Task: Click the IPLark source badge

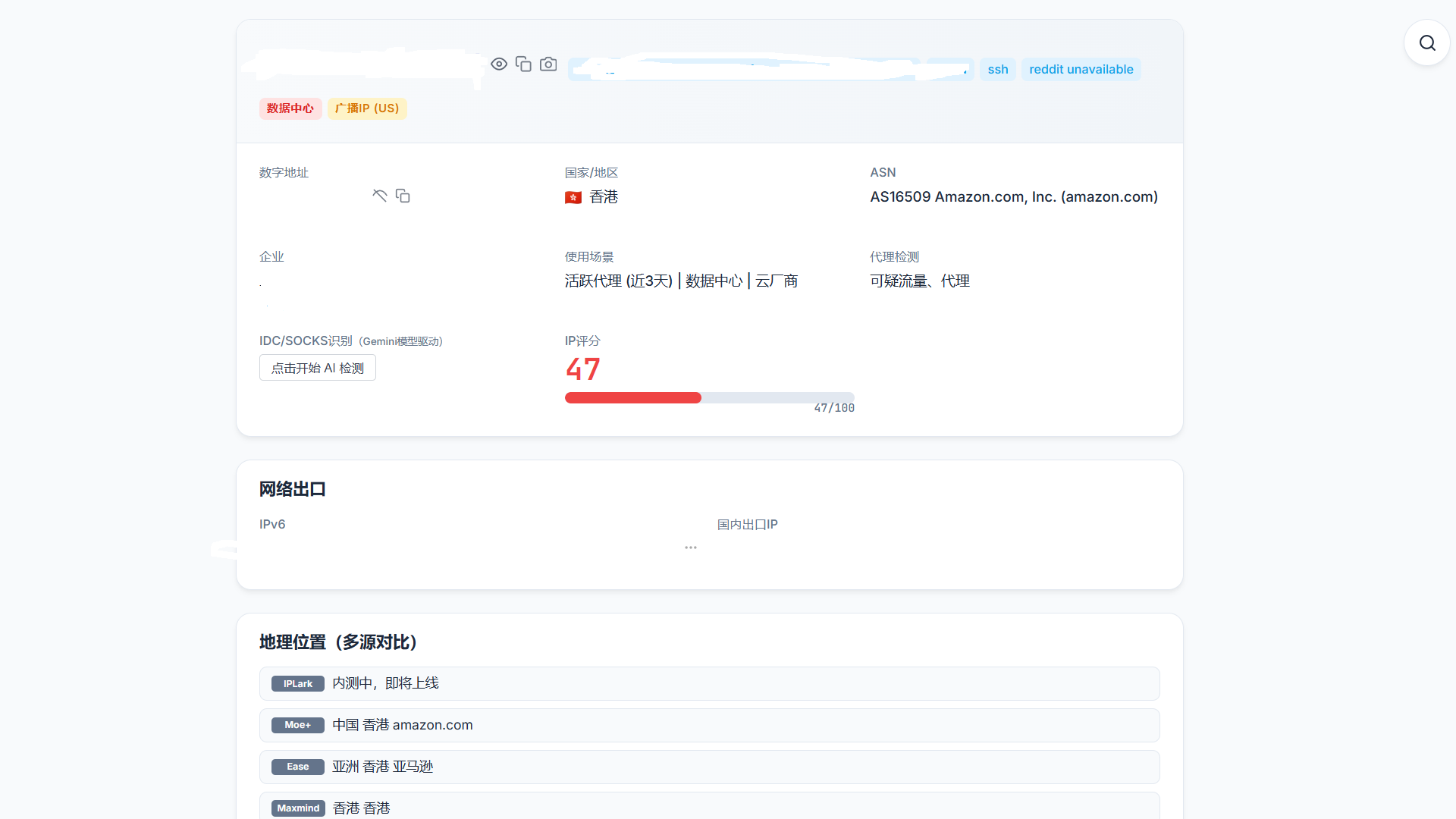Action: [298, 684]
